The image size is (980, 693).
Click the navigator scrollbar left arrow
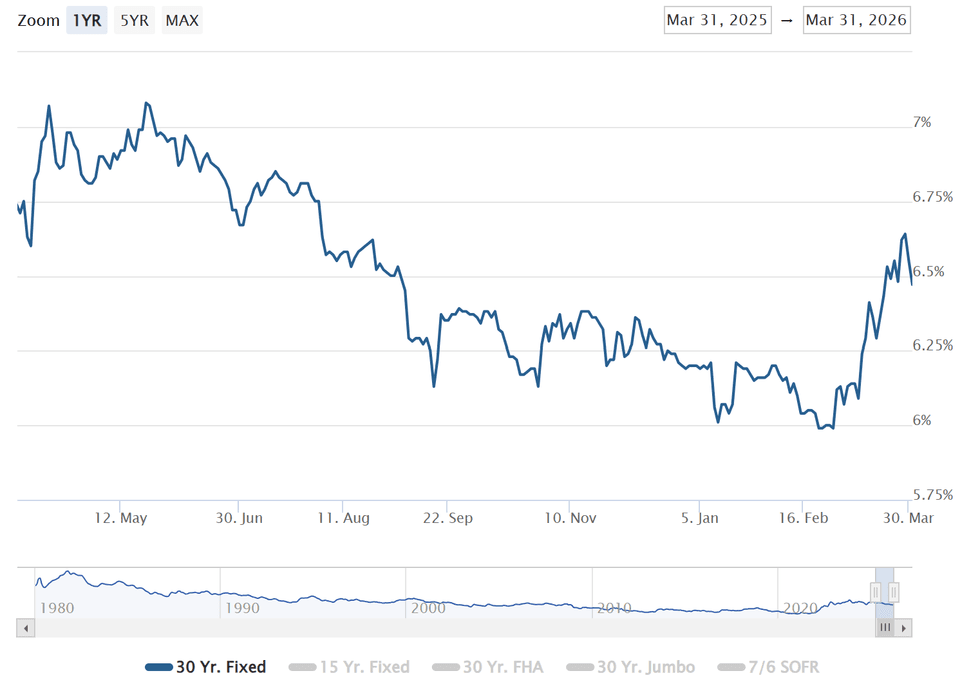tap(25, 628)
